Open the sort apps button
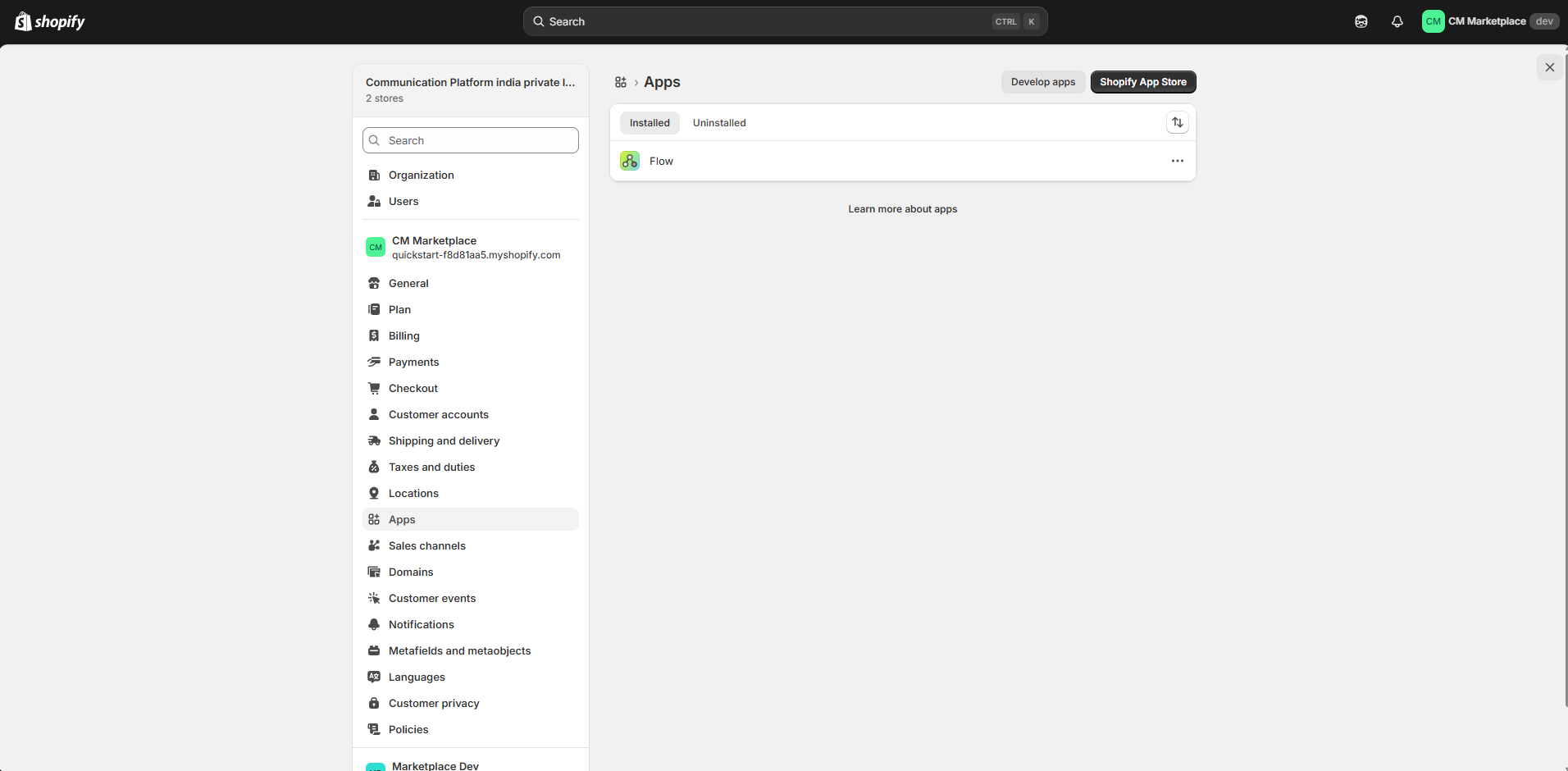The width and height of the screenshot is (1568, 771). [1178, 122]
